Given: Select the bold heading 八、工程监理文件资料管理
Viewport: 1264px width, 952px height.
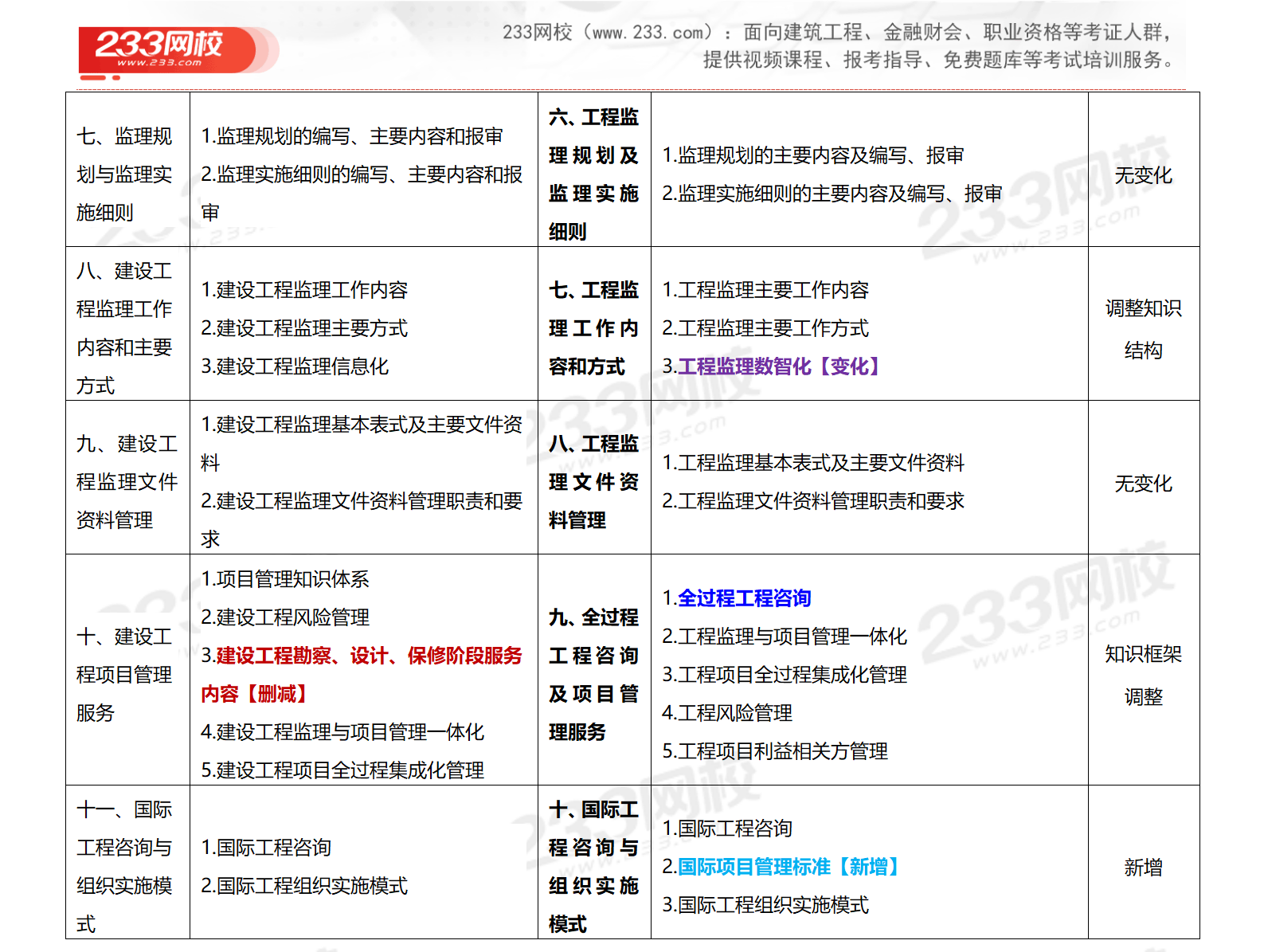Looking at the screenshot, I should (x=593, y=482).
